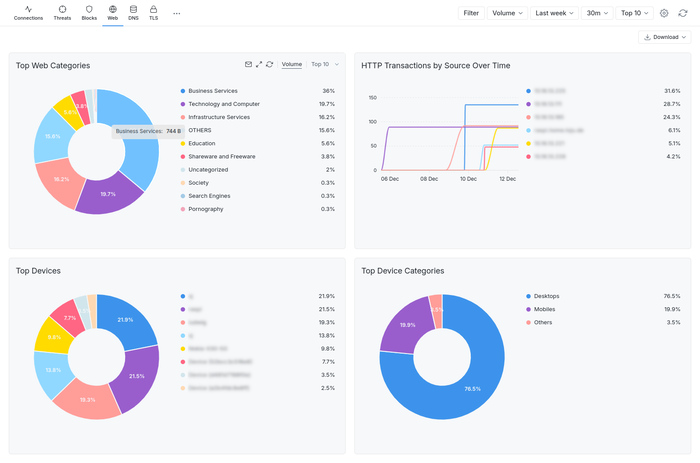
Task: Toggle Desktops legend in Top Device Categories
Action: pyautogui.click(x=548, y=296)
